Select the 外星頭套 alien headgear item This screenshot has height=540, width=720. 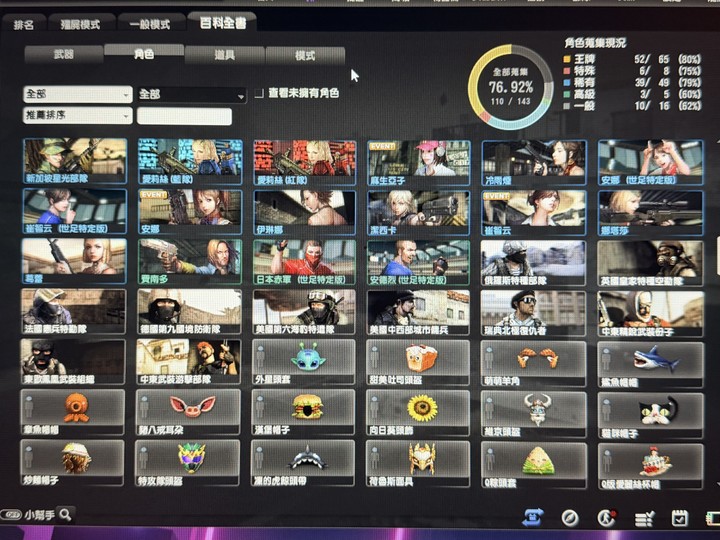point(307,359)
